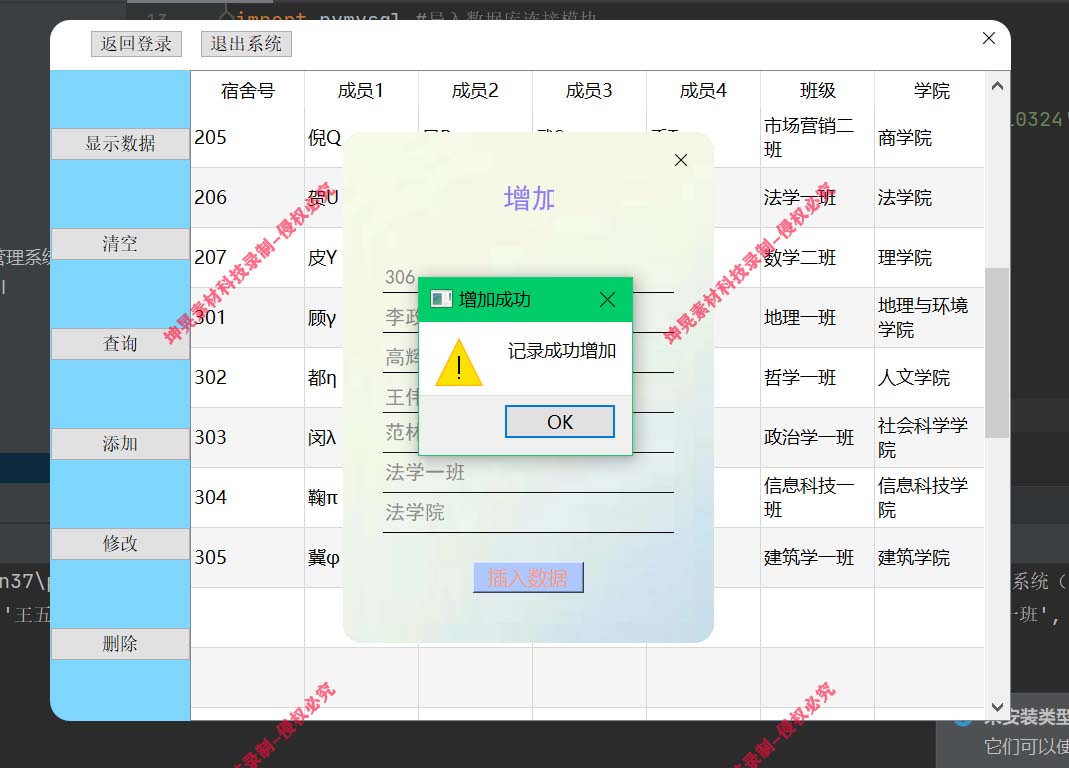
Task: Select dormitory cell 305
Action: pyautogui.click(x=247, y=558)
